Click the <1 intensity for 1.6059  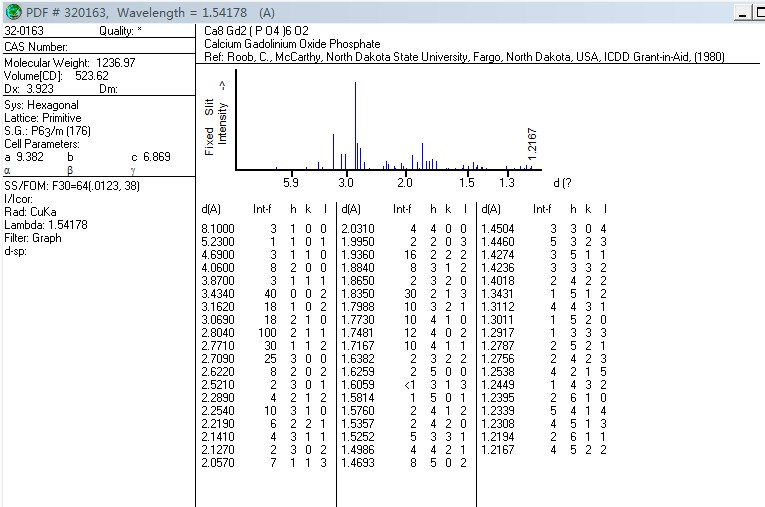pos(410,385)
